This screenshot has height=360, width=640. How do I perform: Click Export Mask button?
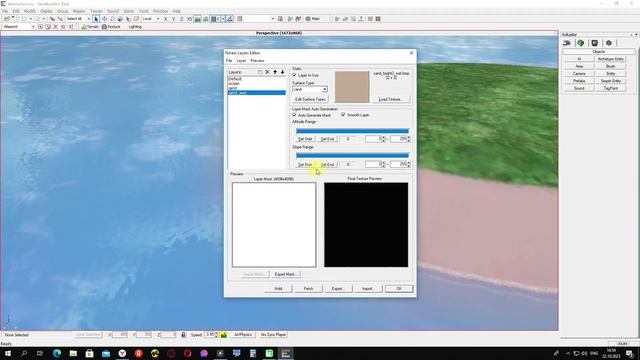coord(285,274)
